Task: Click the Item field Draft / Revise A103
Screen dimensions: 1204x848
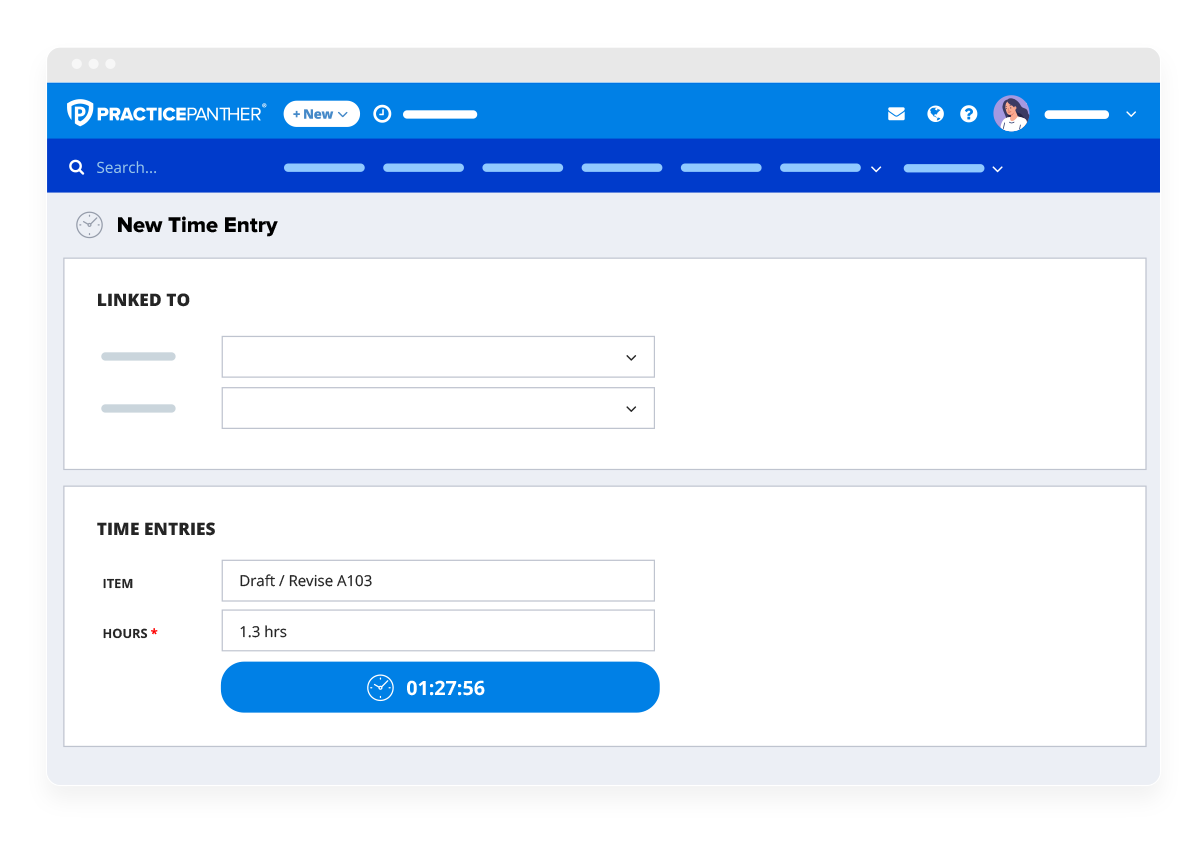Action: [438, 581]
